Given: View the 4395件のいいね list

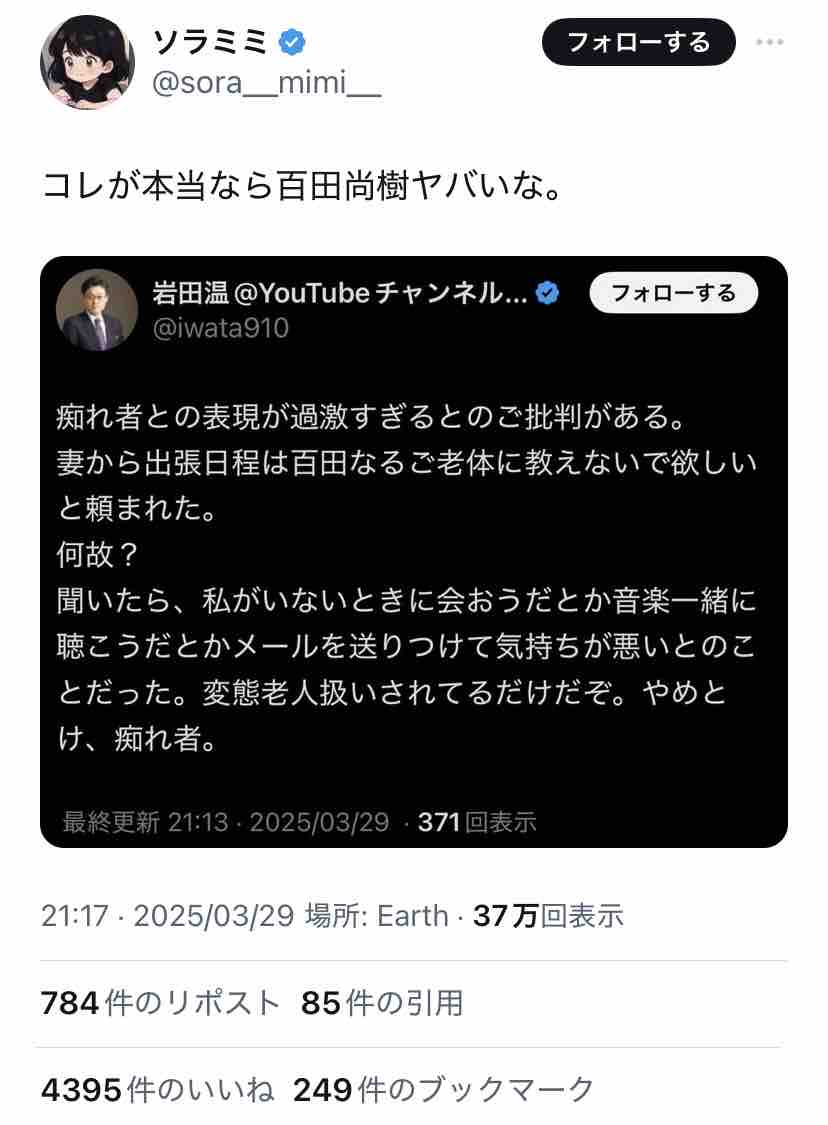Looking at the screenshot, I should click(x=158, y=1089).
